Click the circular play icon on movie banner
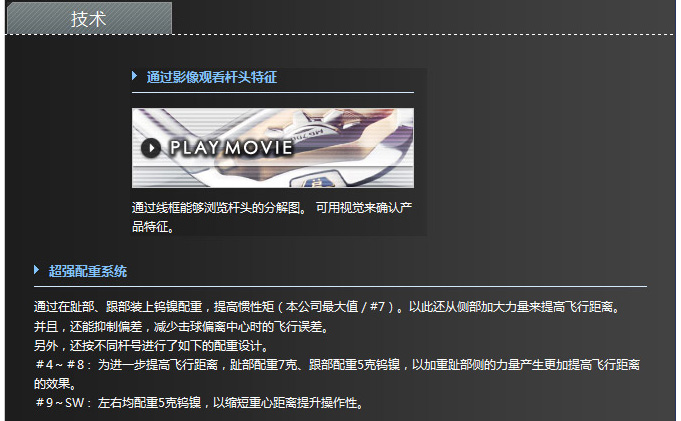The image size is (681, 421). tap(151, 148)
